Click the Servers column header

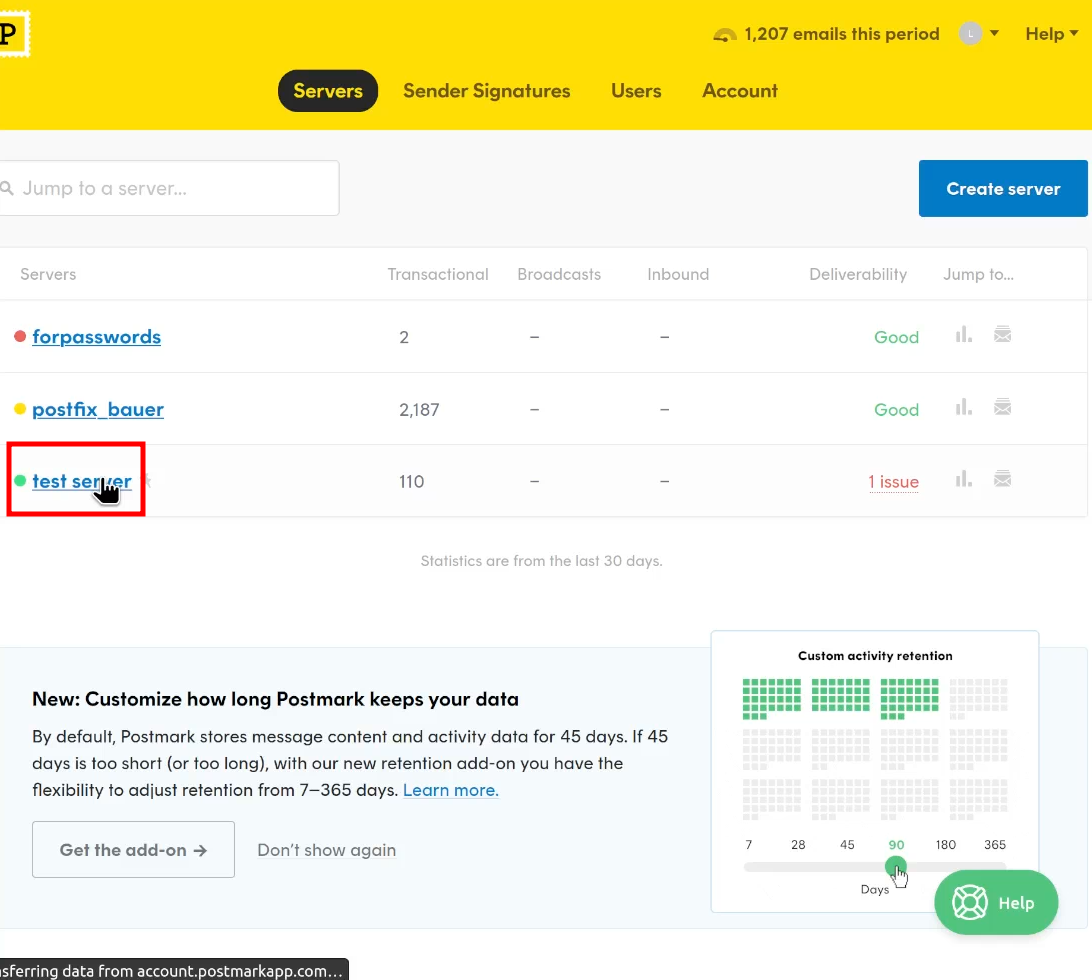(48, 274)
